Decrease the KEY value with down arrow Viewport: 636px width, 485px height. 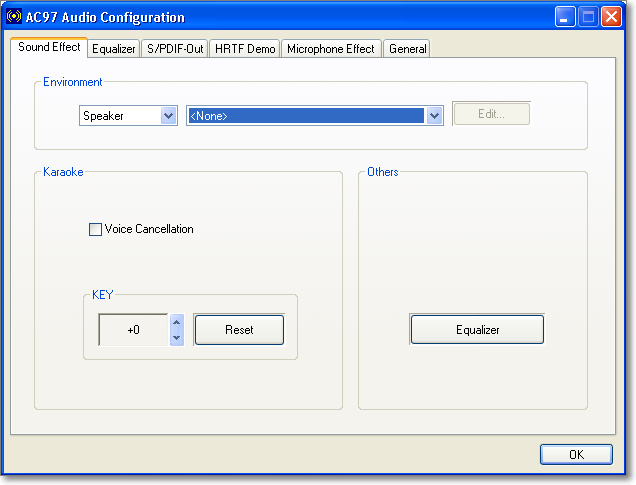coord(176,338)
